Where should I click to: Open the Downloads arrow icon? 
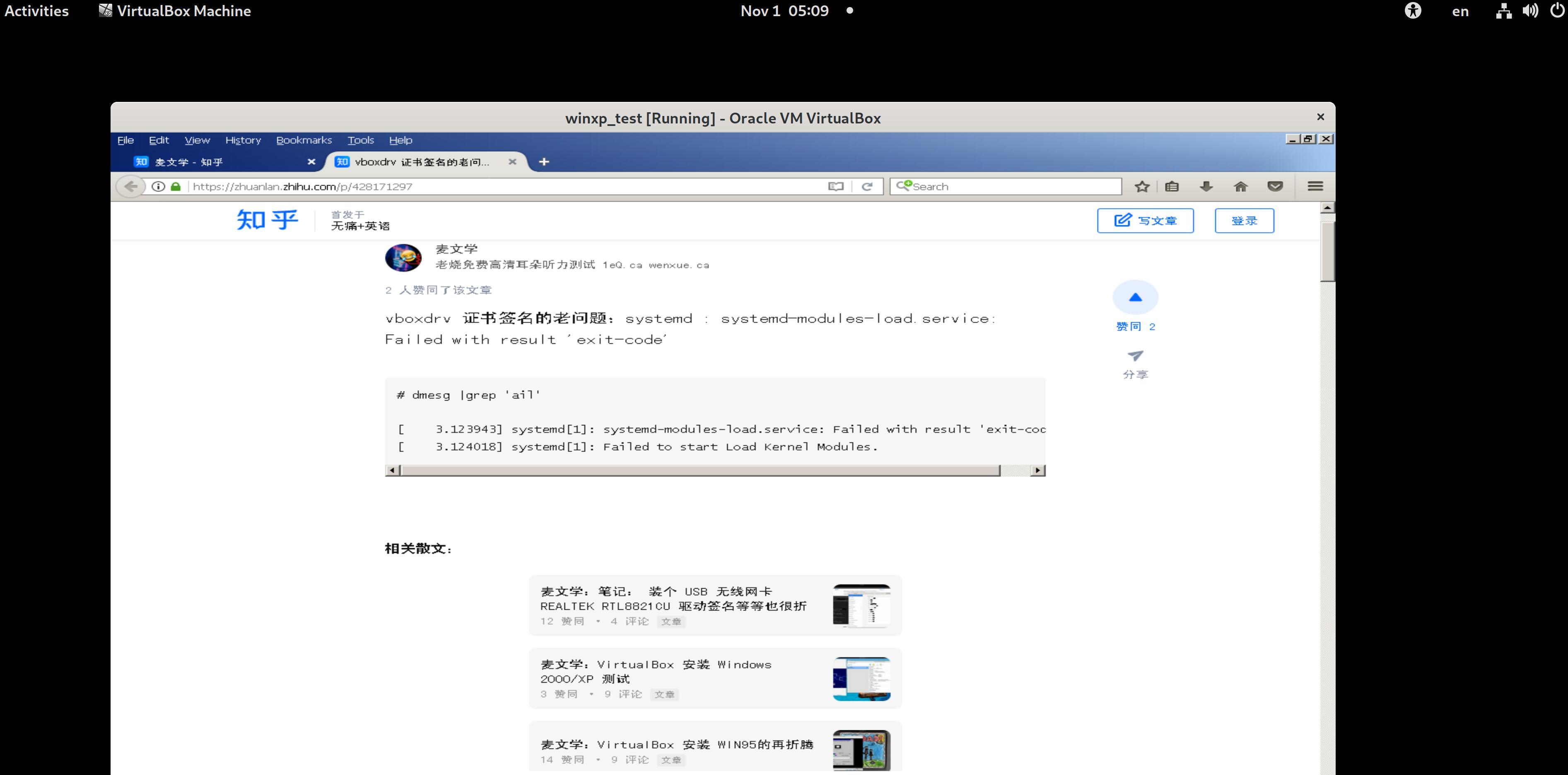tap(1206, 186)
